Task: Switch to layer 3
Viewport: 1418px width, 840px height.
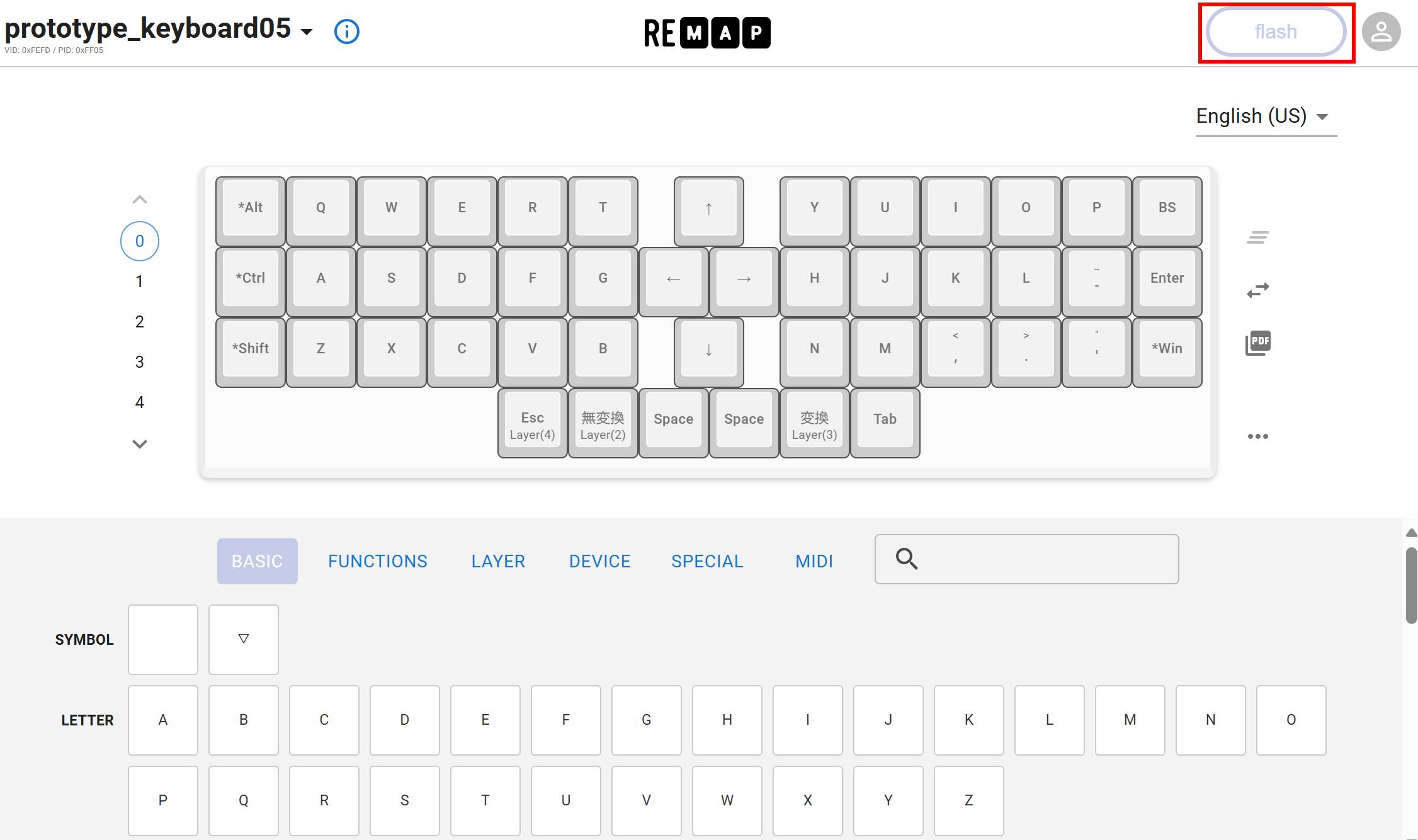Action: coord(139,362)
